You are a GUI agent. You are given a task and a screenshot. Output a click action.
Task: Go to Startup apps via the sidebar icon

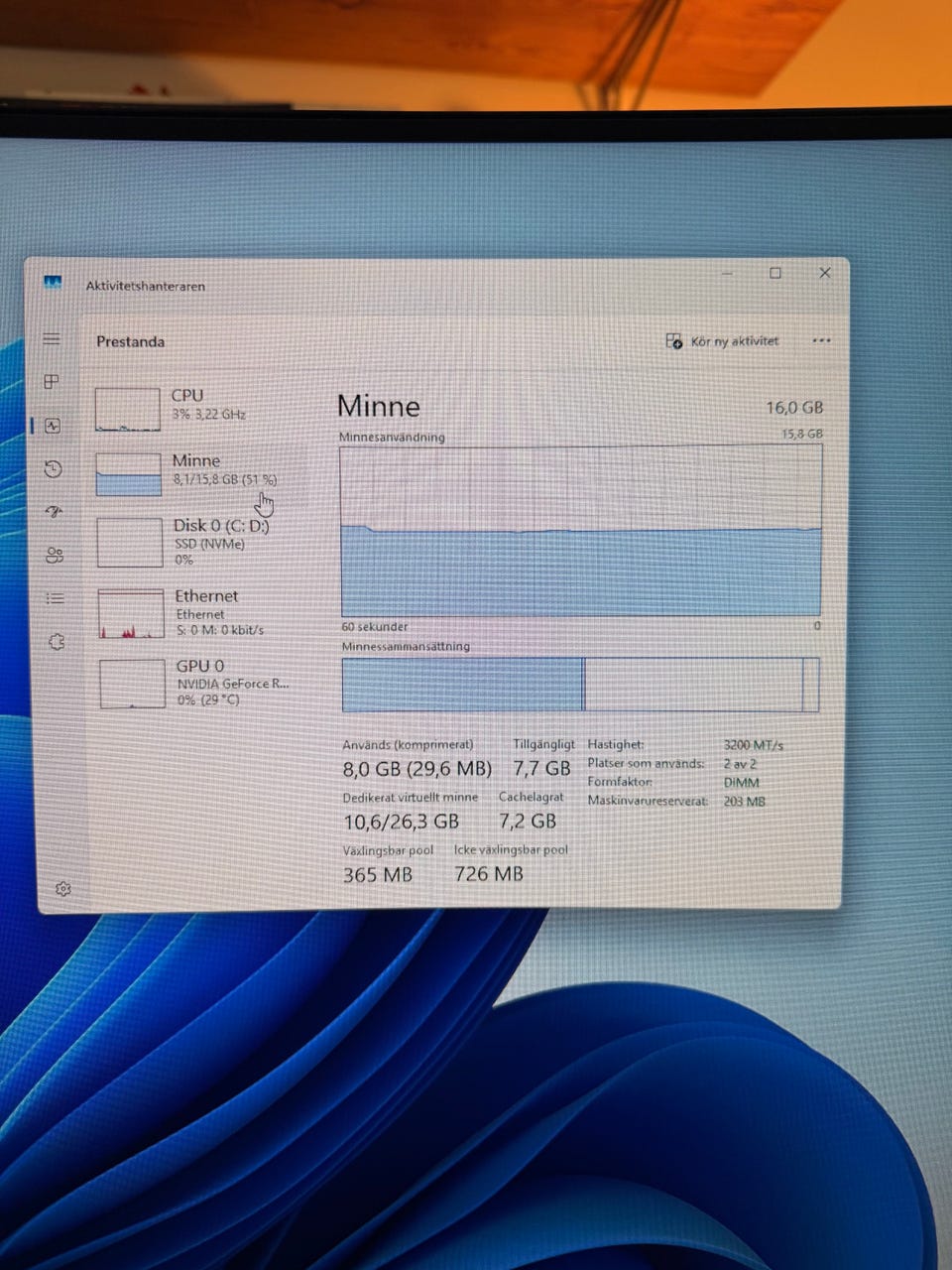[54, 512]
